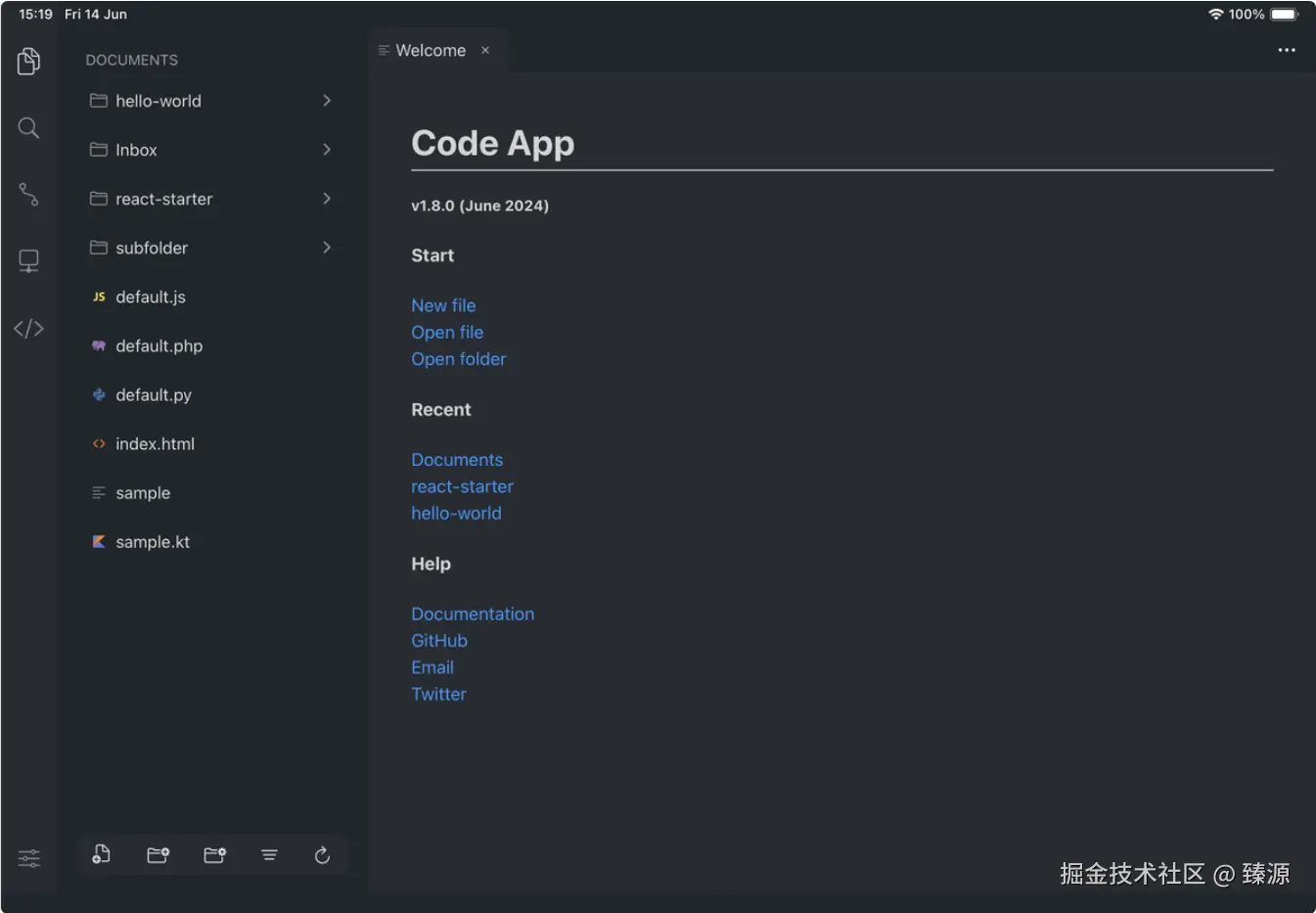Open the search panel icon
This screenshot has width=1316, height=913.
click(29, 128)
